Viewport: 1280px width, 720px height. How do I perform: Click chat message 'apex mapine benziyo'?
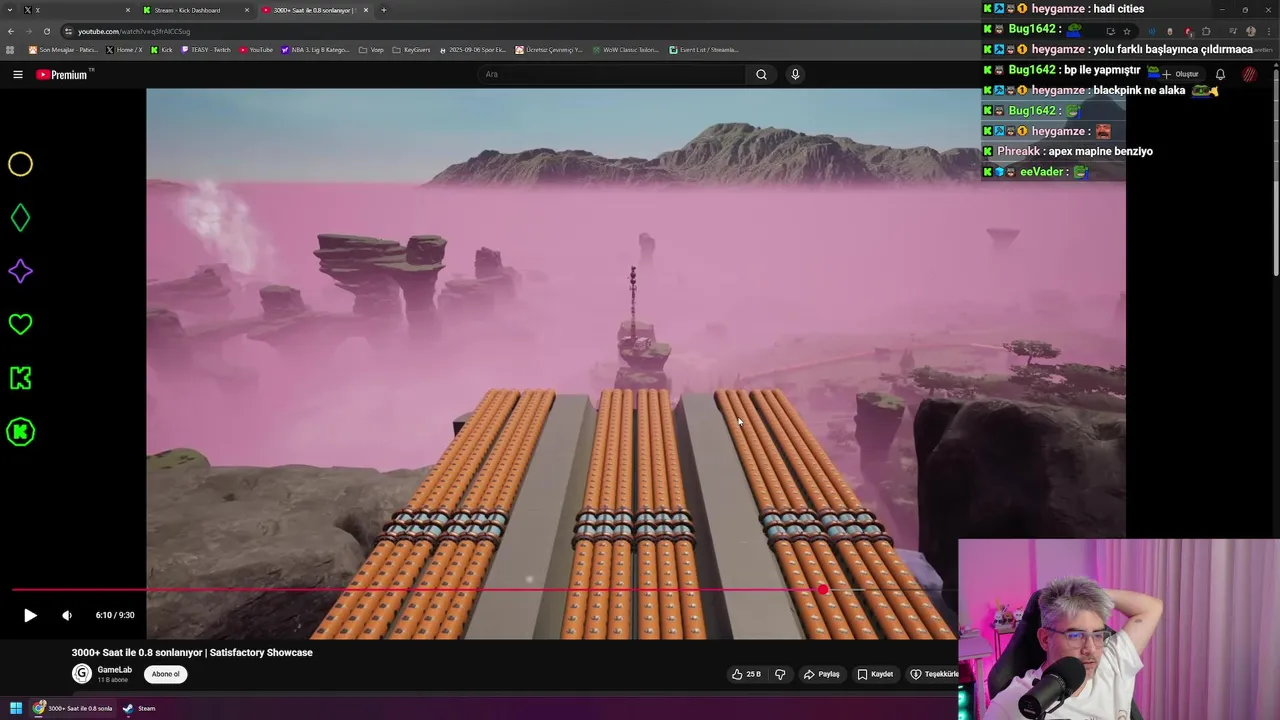pyautogui.click(x=1100, y=151)
